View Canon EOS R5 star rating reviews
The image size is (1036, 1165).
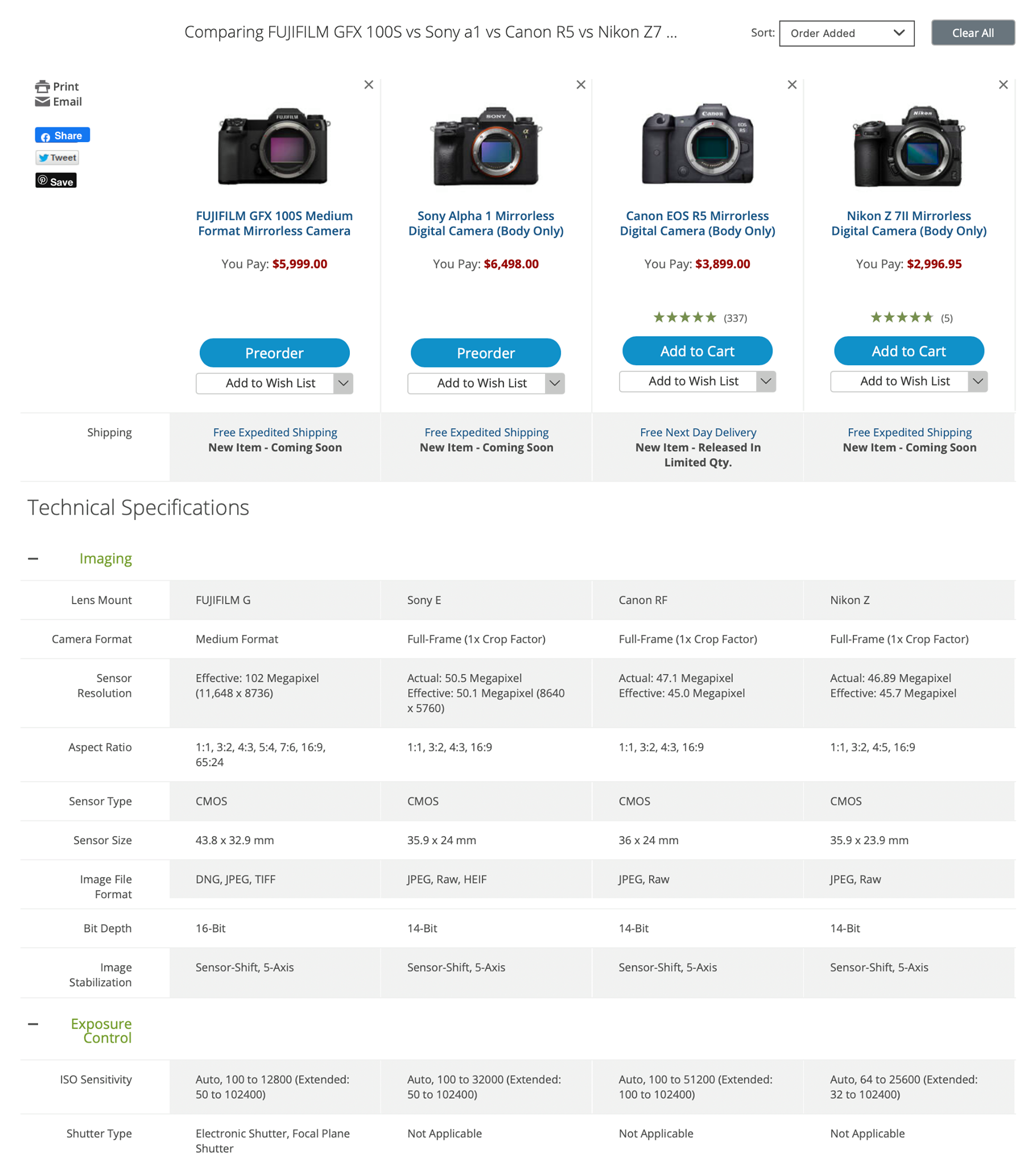click(x=700, y=317)
